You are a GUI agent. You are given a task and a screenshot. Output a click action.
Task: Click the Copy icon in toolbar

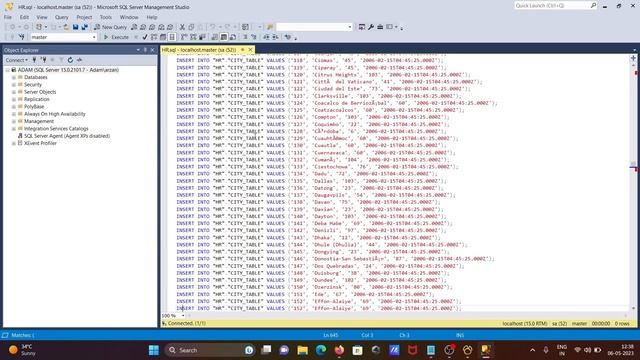coord(191,27)
